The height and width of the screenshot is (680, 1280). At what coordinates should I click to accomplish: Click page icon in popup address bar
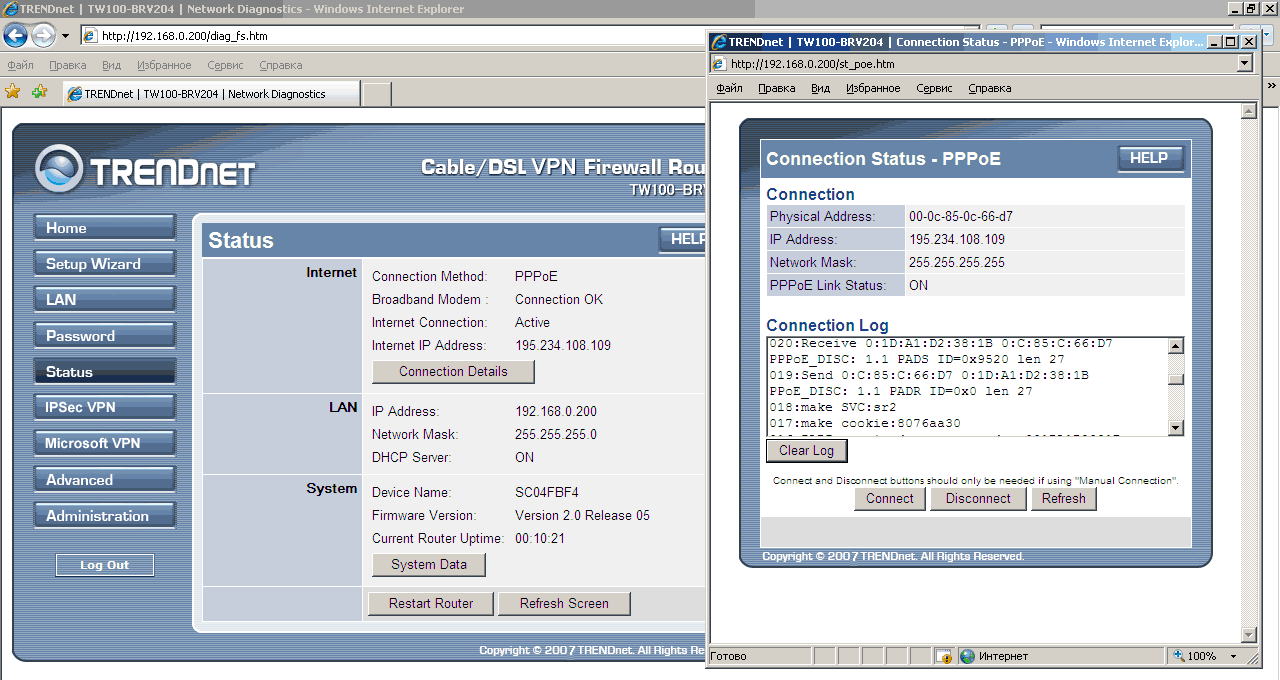(719, 64)
